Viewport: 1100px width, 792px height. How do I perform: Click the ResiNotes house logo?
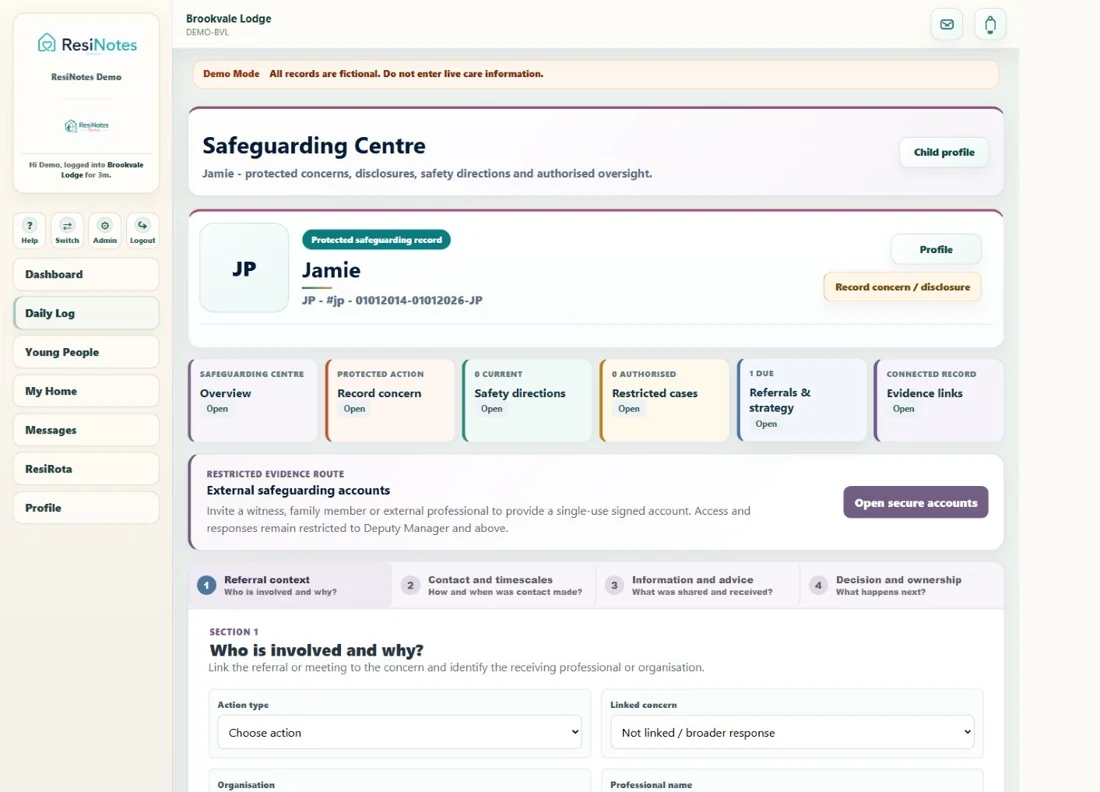46,43
